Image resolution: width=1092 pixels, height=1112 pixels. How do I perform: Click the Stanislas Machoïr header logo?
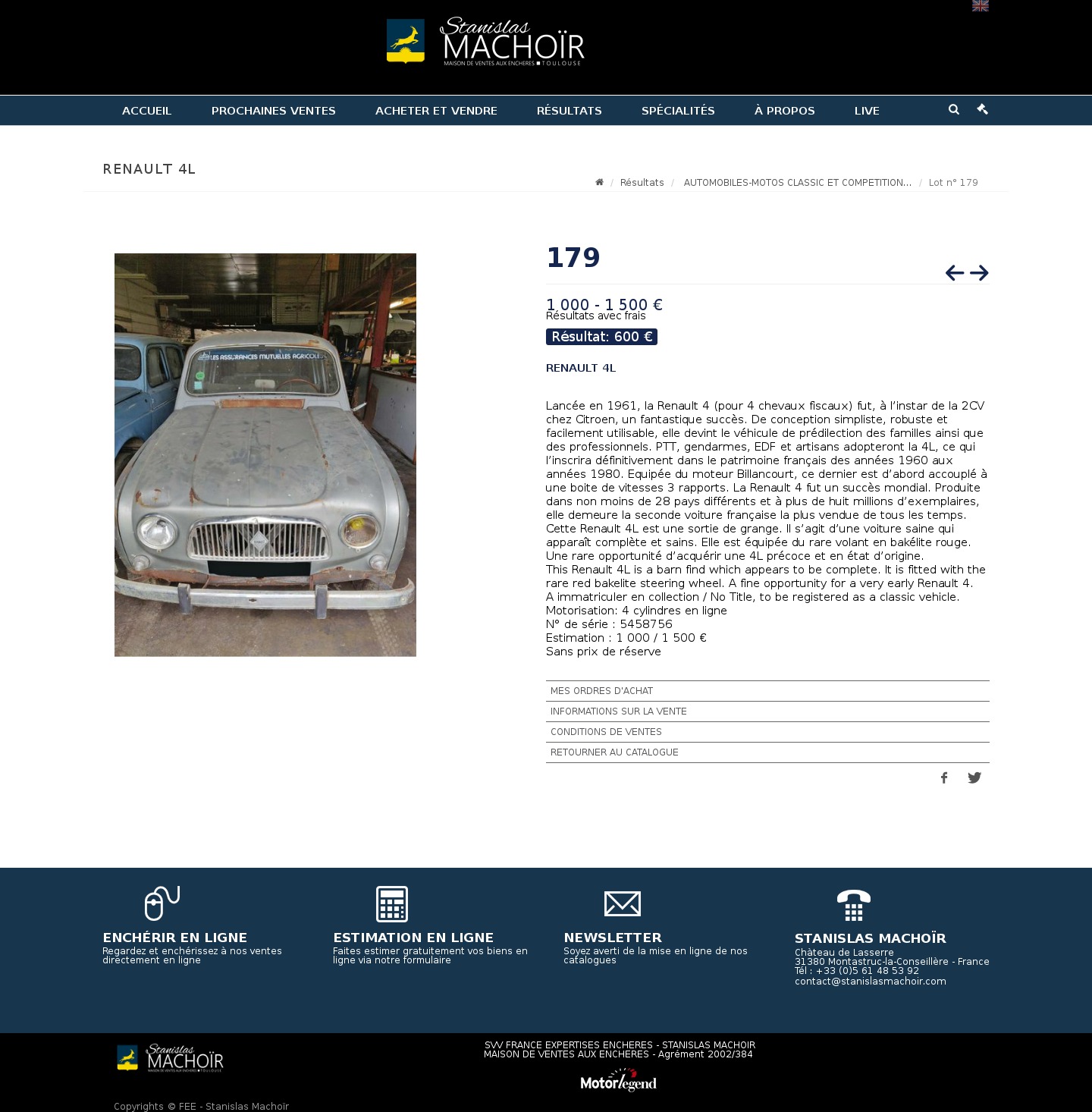[485, 42]
